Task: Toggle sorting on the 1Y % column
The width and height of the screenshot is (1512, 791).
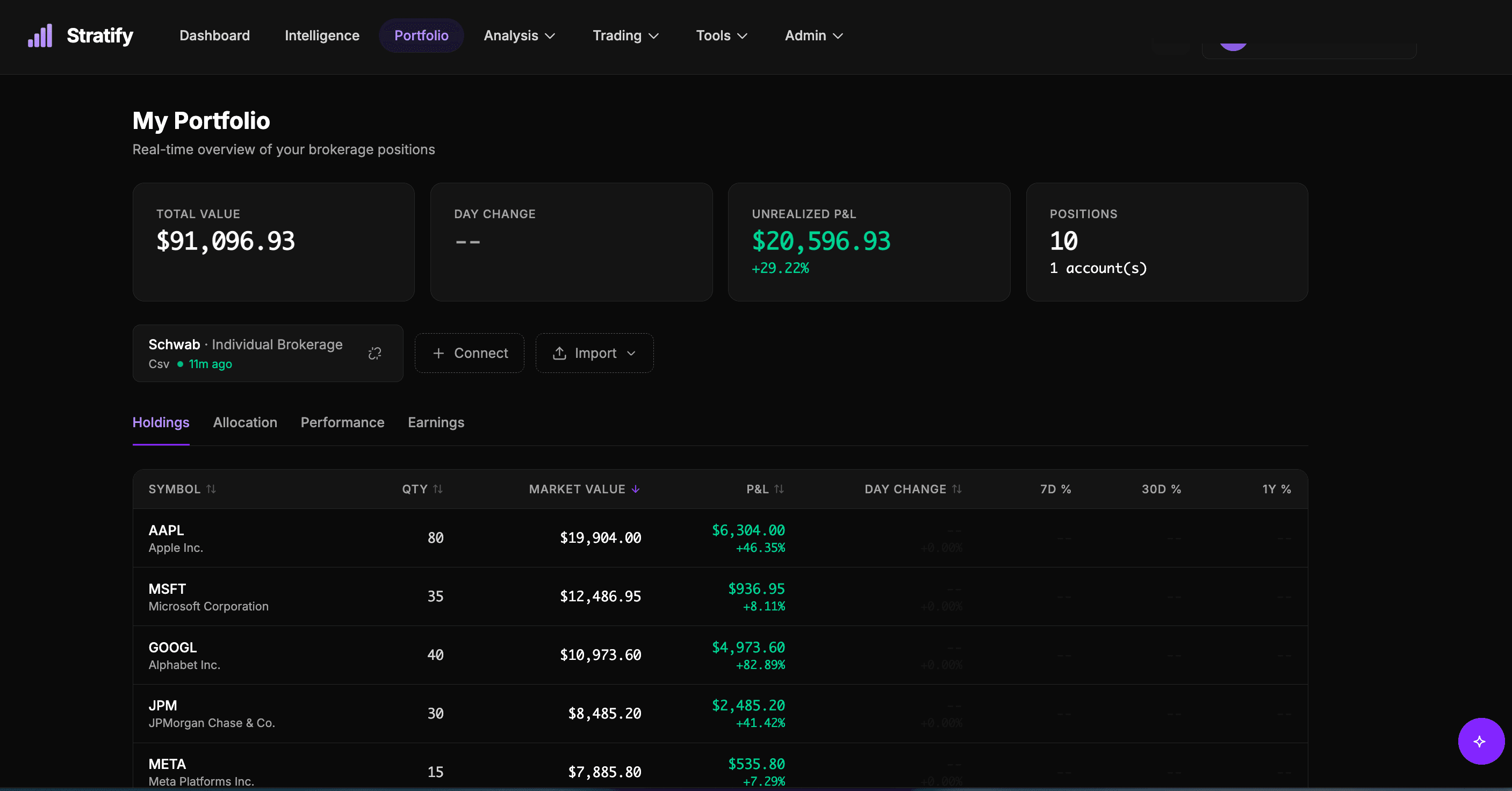Action: coord(1276,489)
